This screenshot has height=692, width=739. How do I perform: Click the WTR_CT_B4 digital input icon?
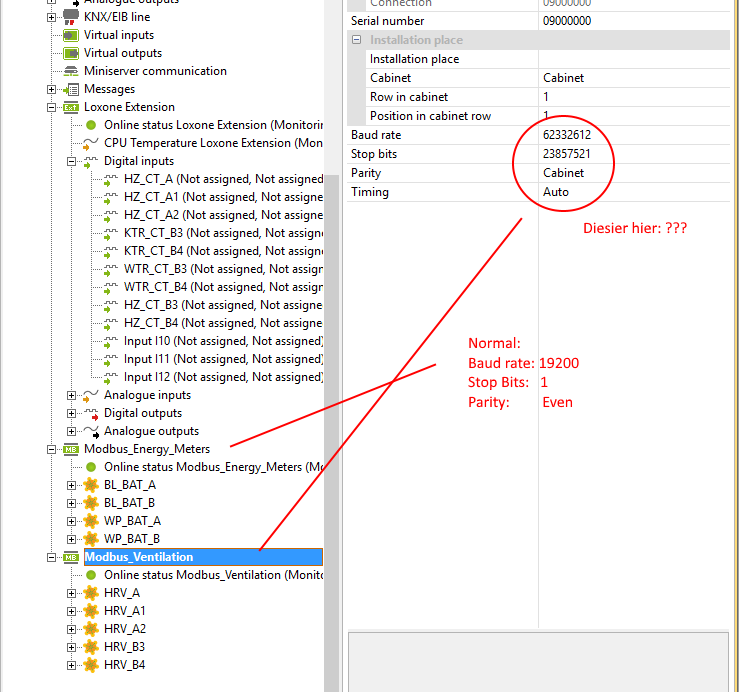point(110,288)
